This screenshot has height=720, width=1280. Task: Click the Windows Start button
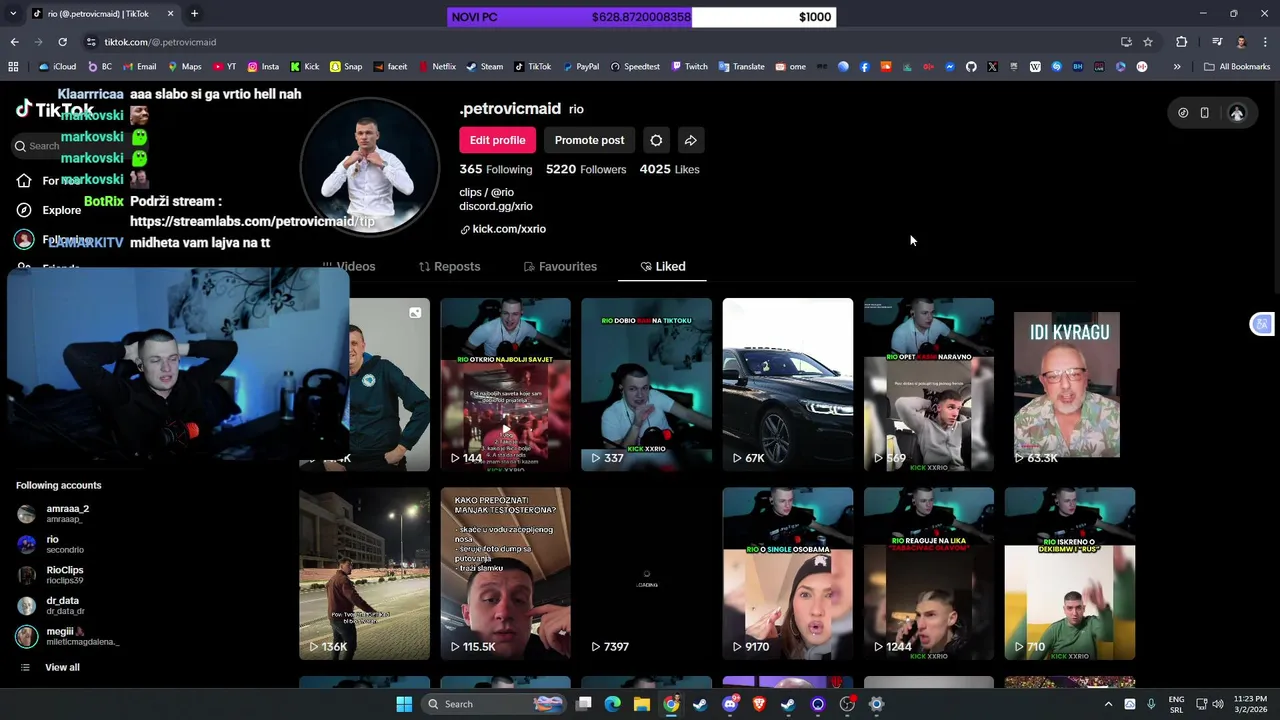[x=404, y=704]
